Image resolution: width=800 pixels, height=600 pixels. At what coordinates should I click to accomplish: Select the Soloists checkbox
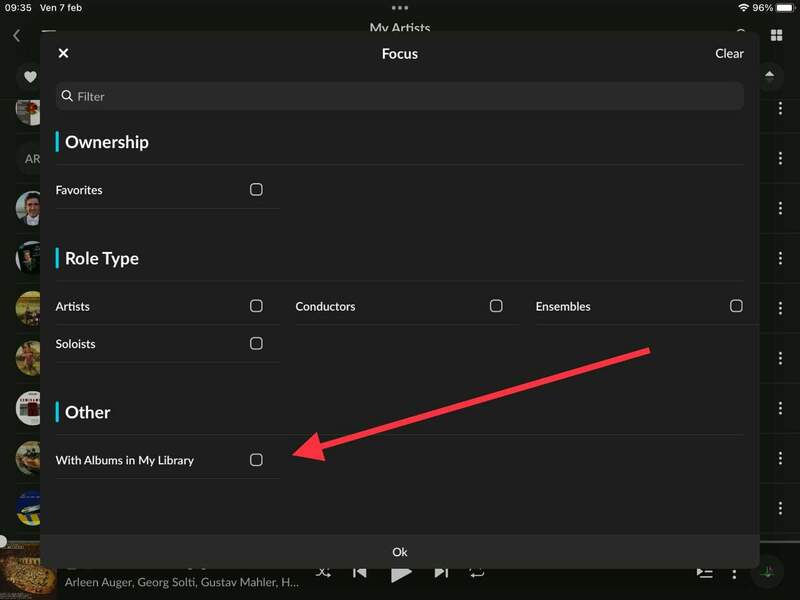256,344
